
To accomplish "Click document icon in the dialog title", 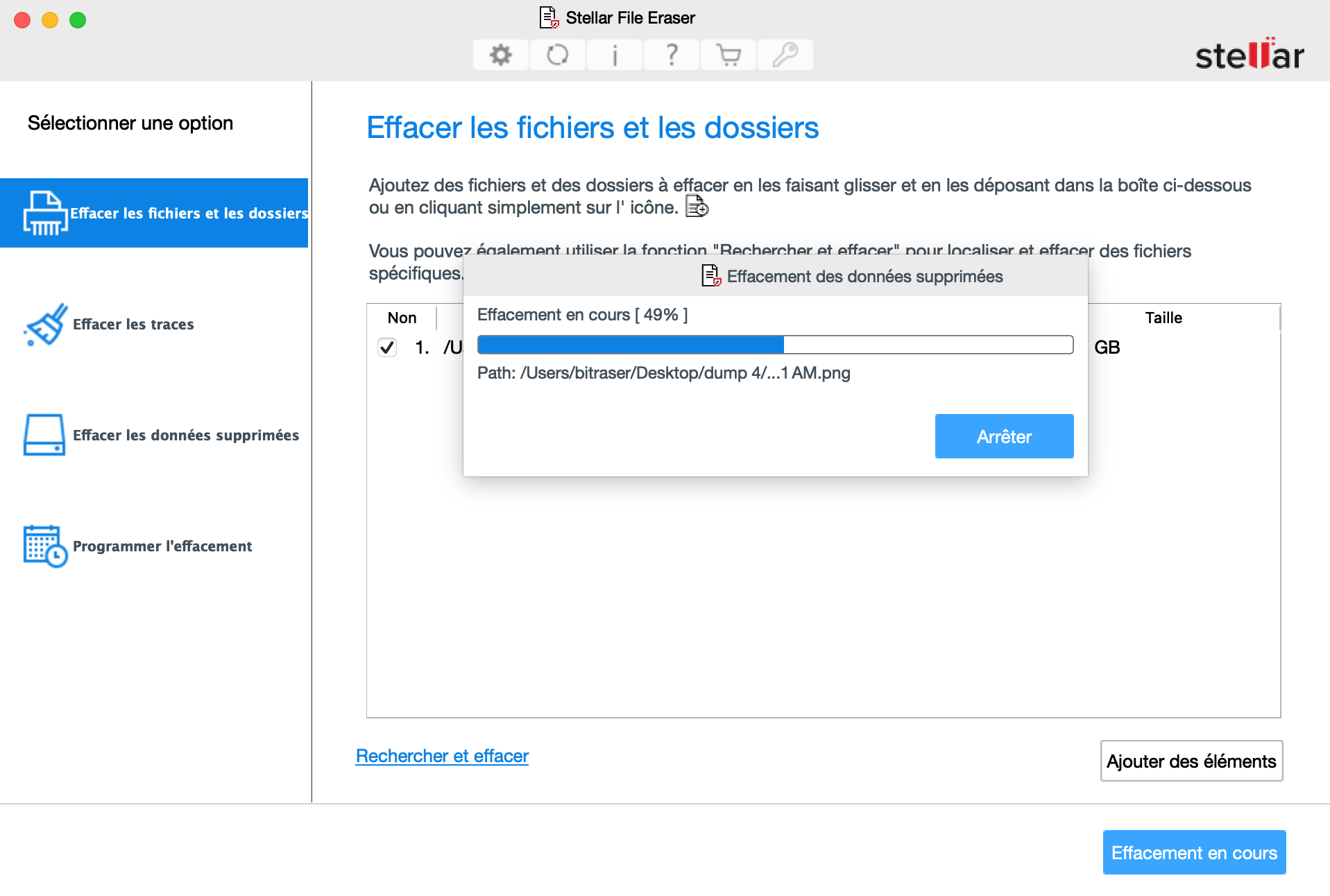I will 711,276.
